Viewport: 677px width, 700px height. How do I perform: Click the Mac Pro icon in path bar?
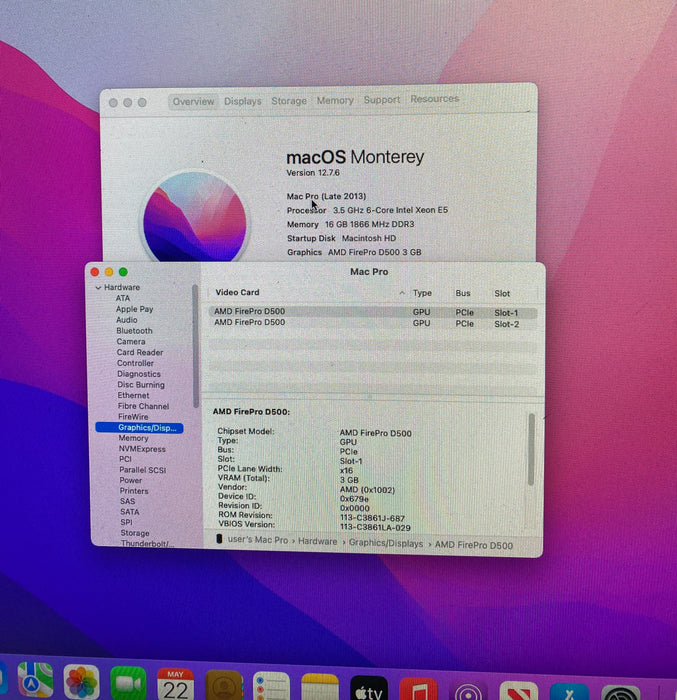[x=219, y=539]
